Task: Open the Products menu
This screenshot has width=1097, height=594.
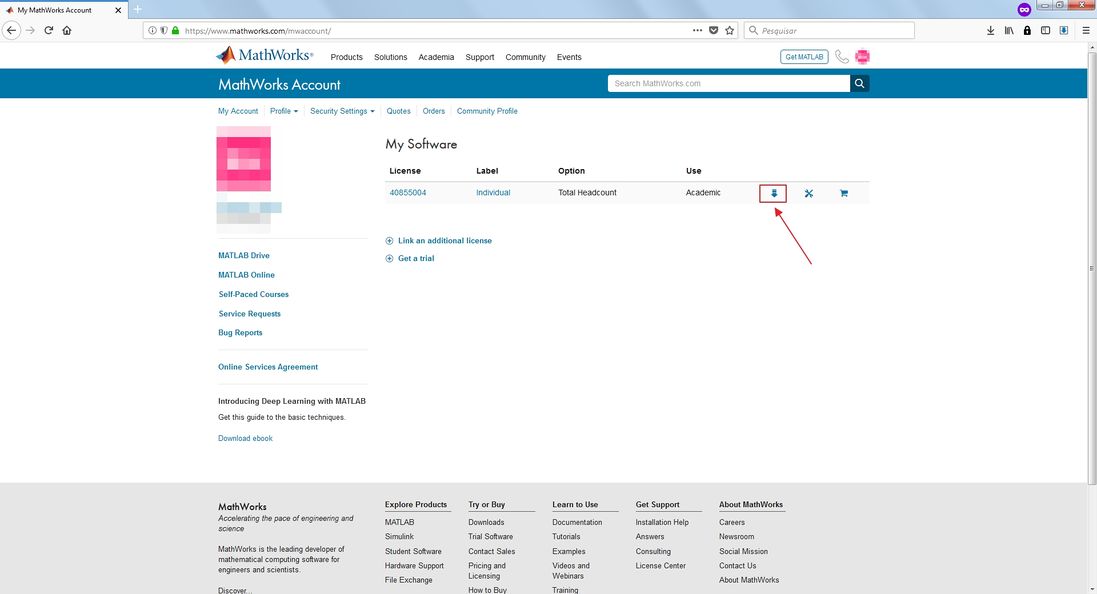Action: tap(346, 57)
